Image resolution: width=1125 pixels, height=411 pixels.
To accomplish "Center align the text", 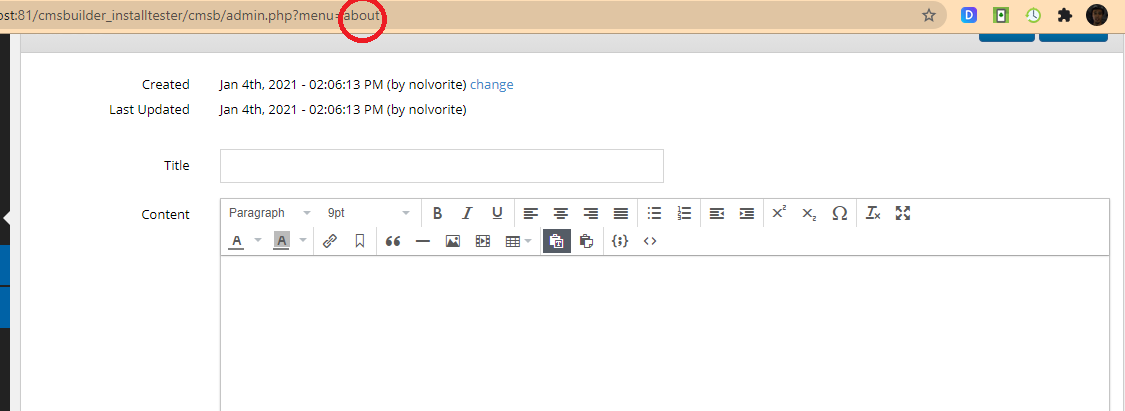I will (561, 213).
